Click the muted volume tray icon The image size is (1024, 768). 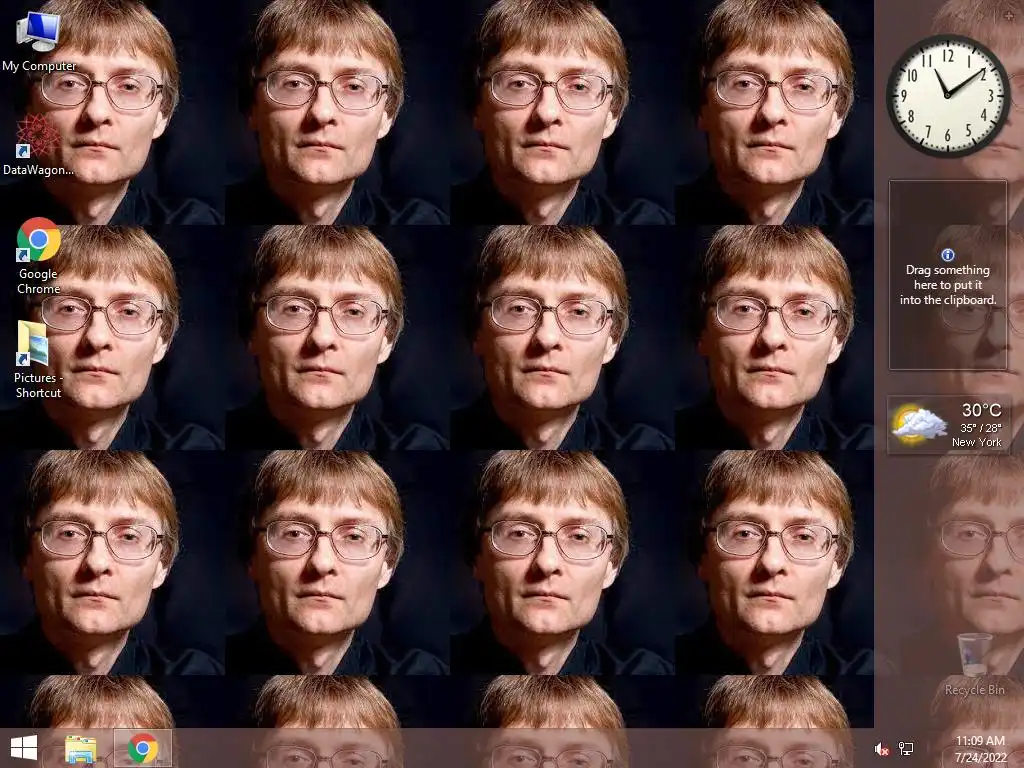[x=882, y=749]
